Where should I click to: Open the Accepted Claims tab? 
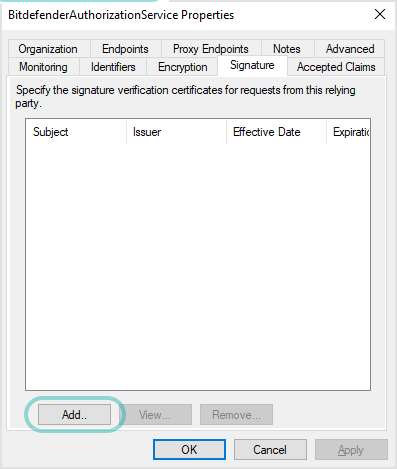tap(336, 67)
